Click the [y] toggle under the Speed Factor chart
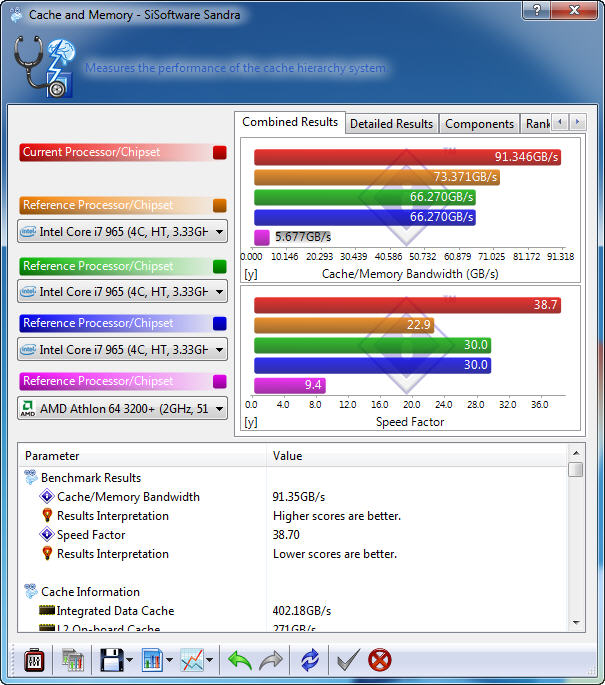The image size is (605, 685). click(x=251, y=422)
